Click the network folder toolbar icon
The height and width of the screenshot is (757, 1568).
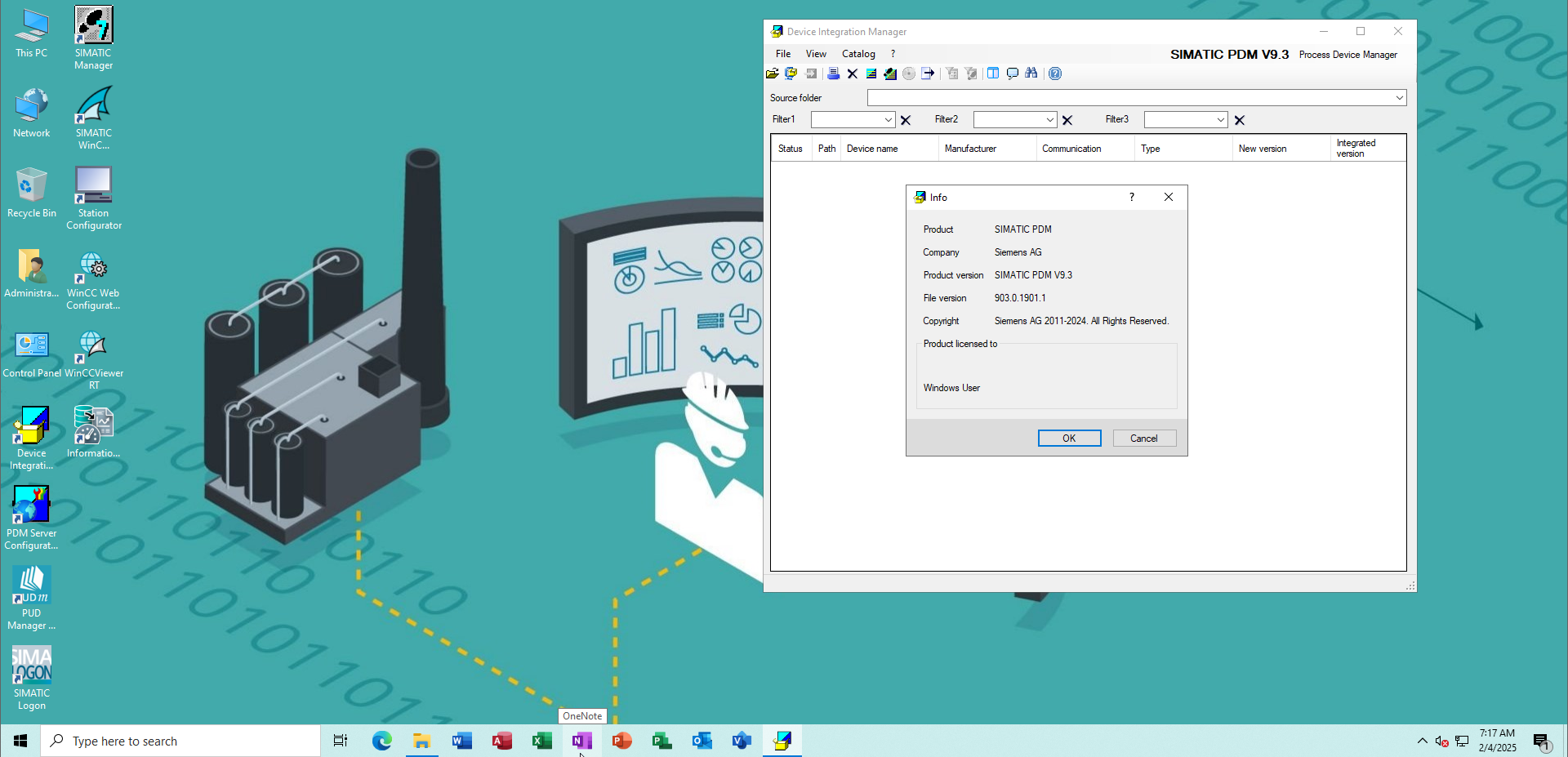pyautogui.click(x=791, y=73)
